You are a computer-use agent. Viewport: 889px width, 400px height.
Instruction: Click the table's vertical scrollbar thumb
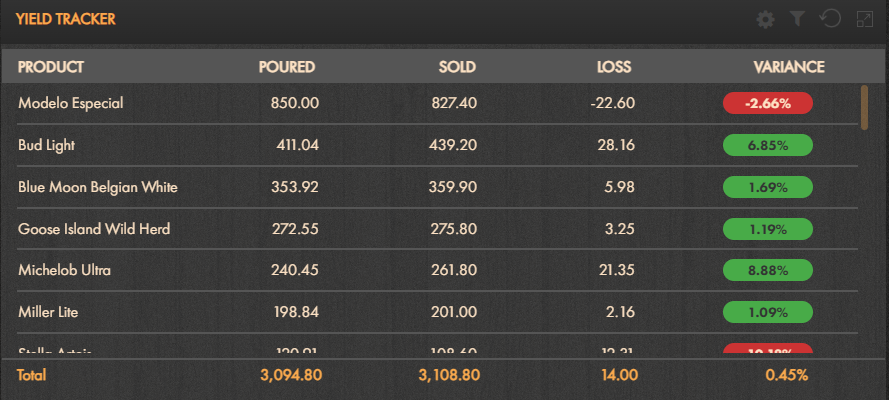click(864, 107)
